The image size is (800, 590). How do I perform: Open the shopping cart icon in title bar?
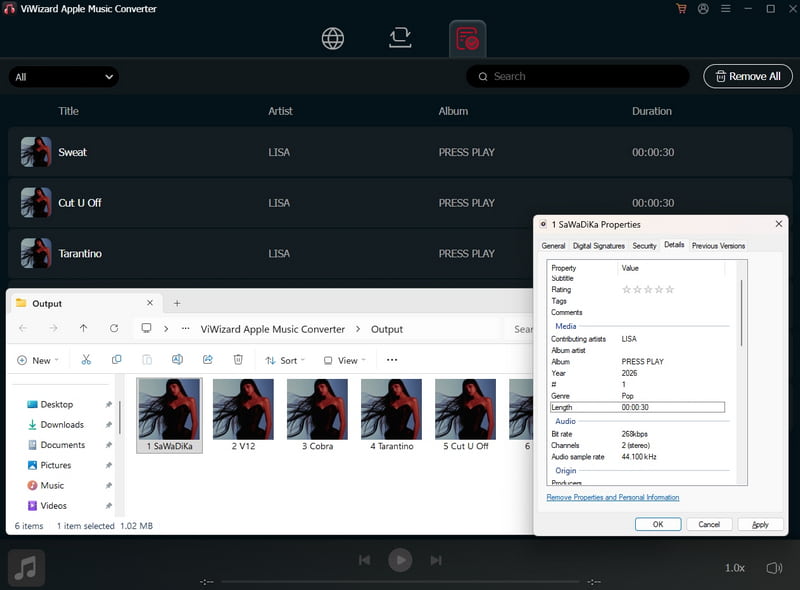pyautogui.click(x=681, y=9)
